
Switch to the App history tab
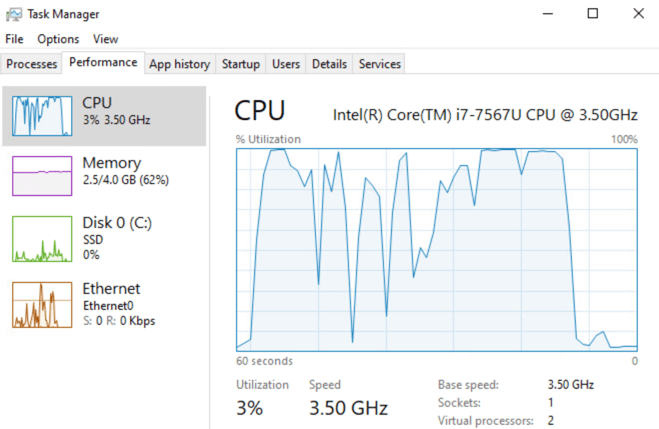[179, 64]
